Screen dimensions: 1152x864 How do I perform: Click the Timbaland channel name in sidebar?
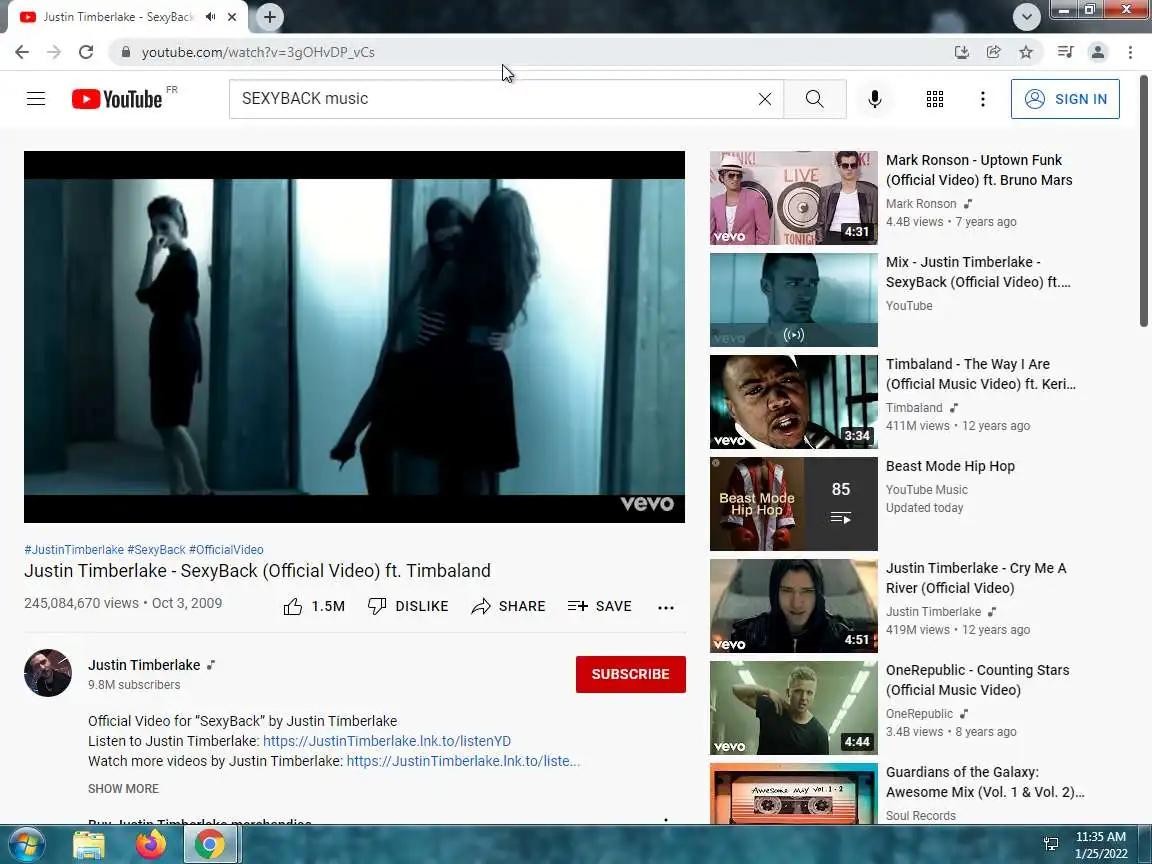pyautogui.click(x=914, y=408)
